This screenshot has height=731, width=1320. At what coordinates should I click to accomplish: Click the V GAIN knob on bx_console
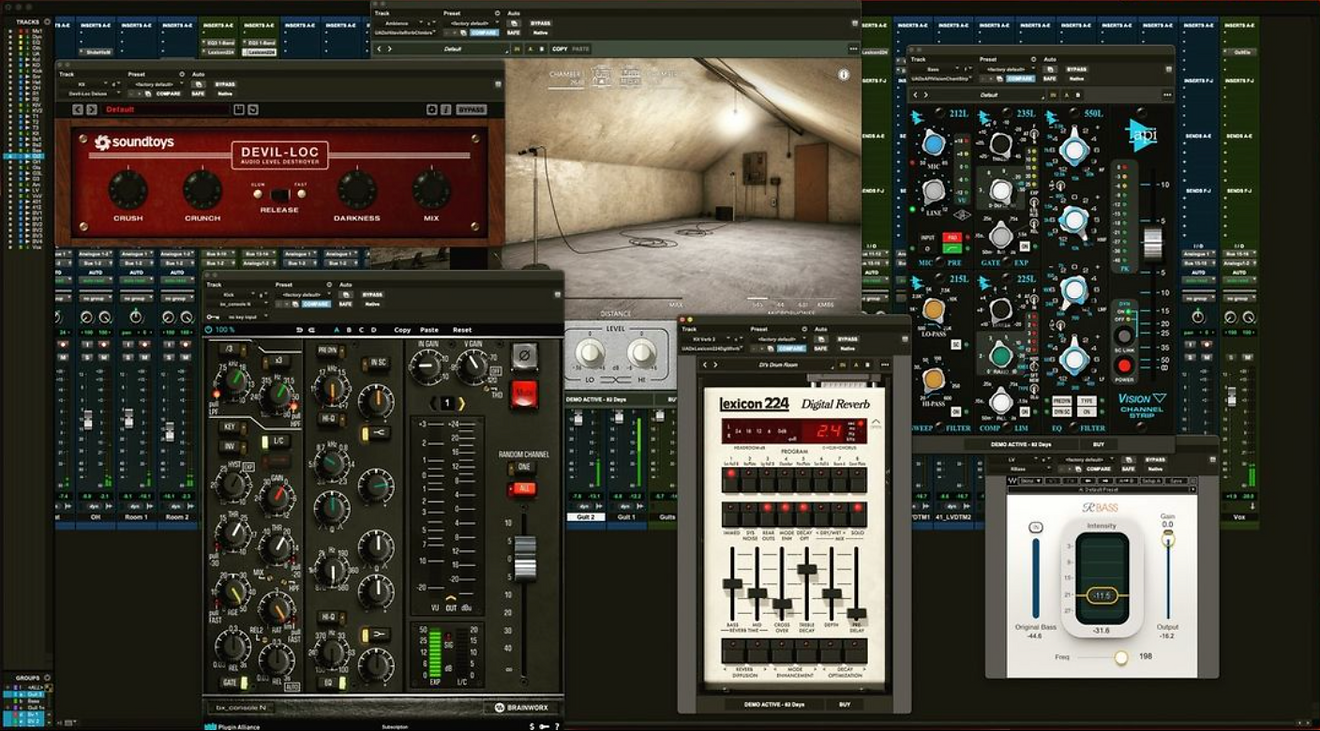473,368
